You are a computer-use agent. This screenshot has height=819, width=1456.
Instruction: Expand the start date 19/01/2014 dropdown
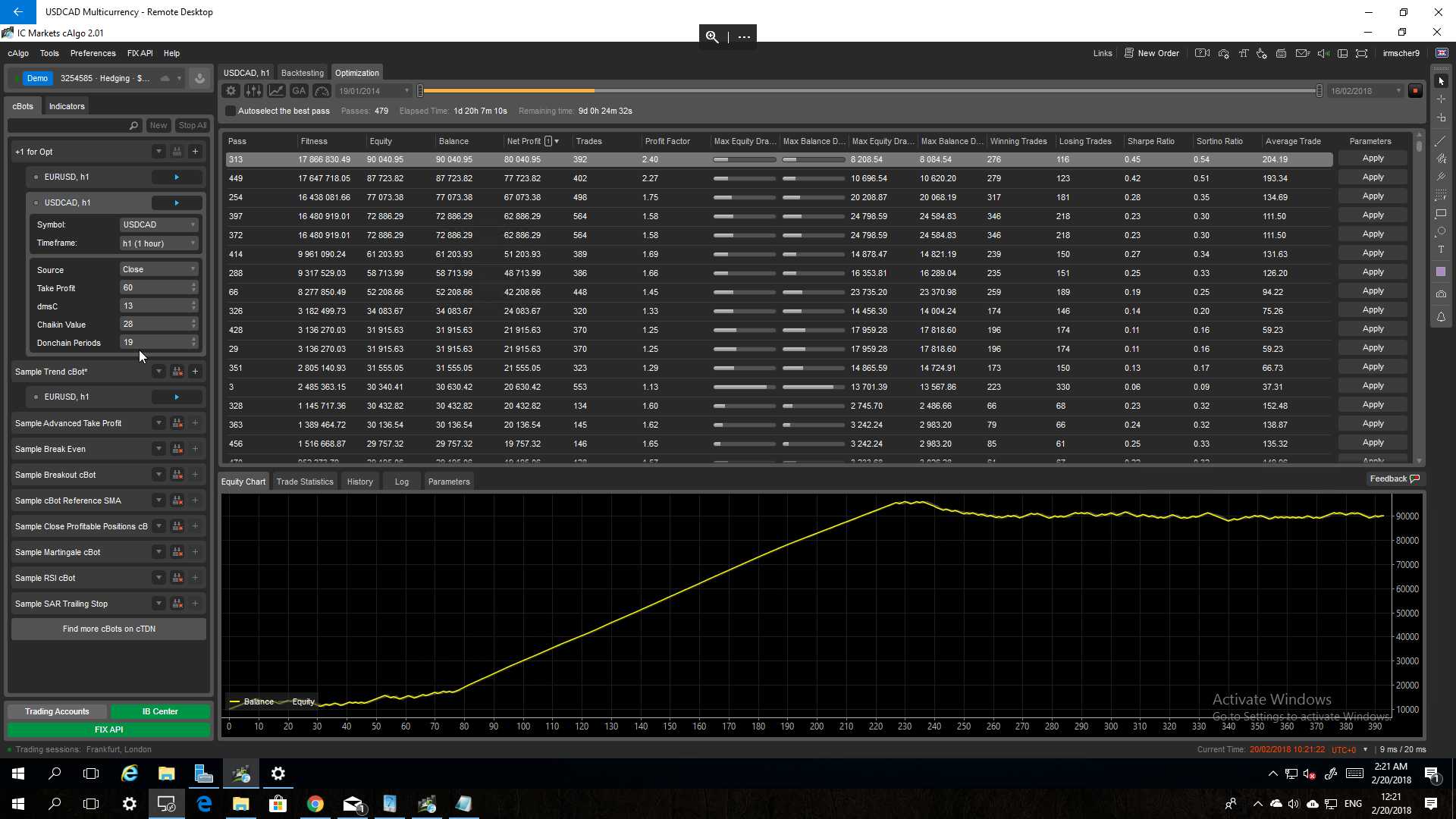pyautogui.click(x=406, y=91)
